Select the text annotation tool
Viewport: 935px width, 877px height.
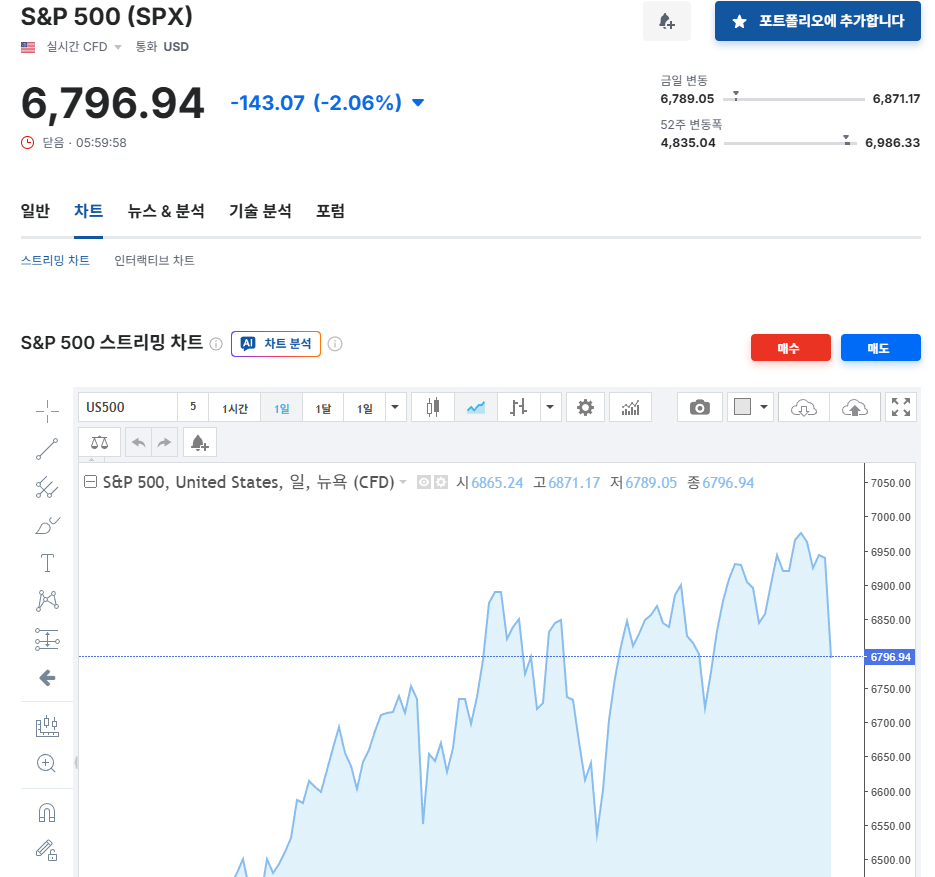[x=47, y=563]
